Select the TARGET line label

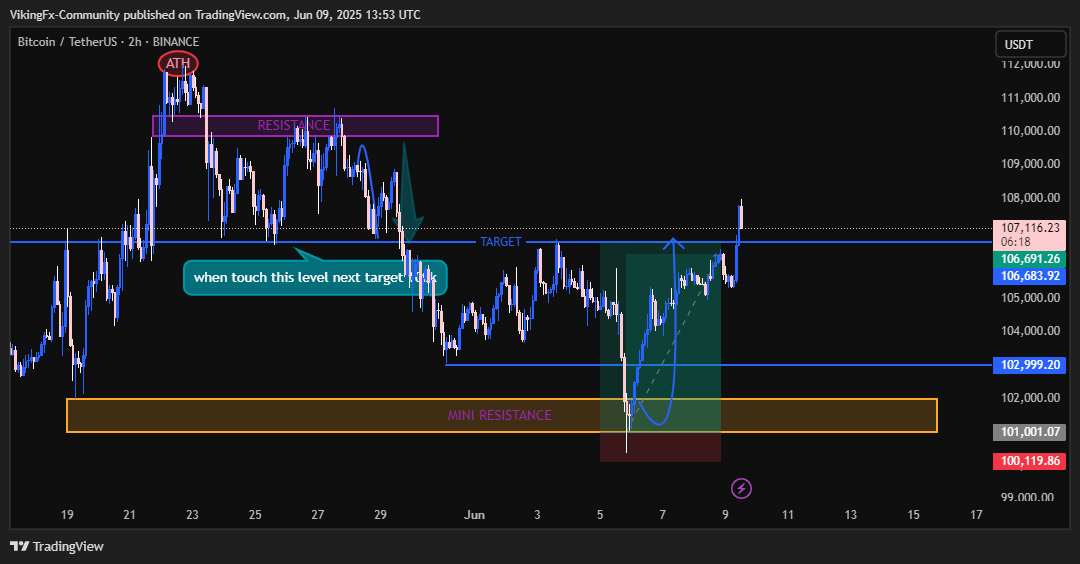point(501,242)
